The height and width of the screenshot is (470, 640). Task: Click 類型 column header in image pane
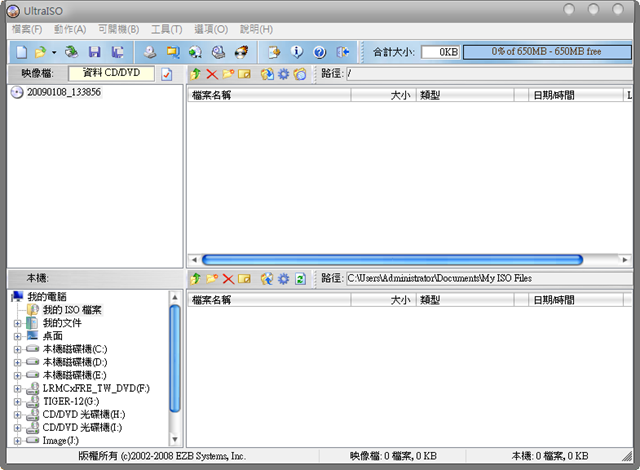(x=465, y=95)
